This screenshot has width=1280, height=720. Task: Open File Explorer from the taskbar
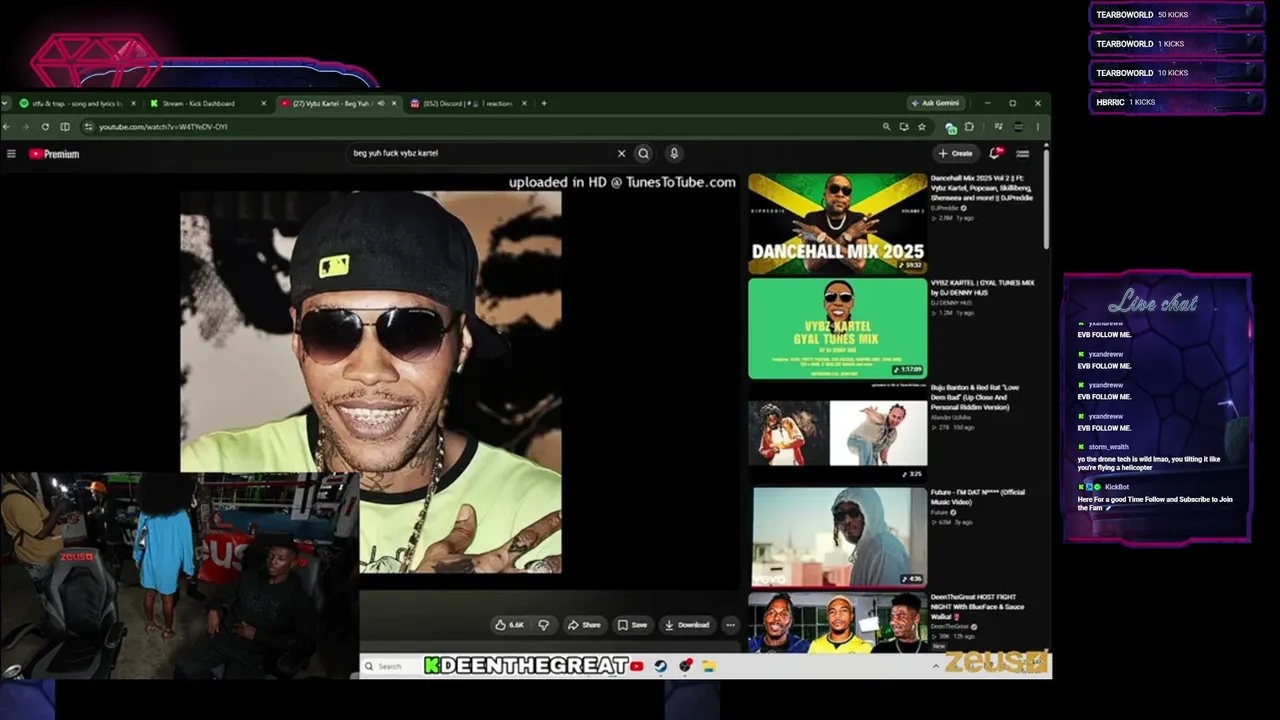click(709, 666)
